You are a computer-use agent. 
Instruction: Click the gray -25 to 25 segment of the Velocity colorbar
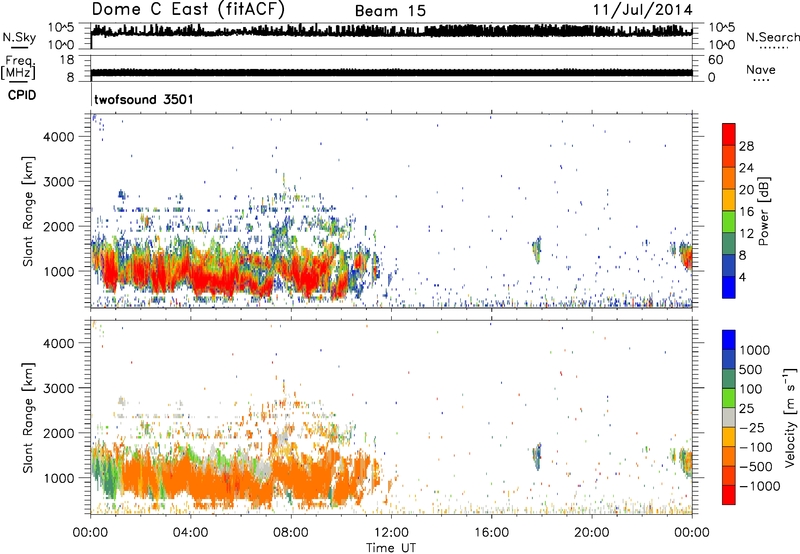click(x=729, y=417)
